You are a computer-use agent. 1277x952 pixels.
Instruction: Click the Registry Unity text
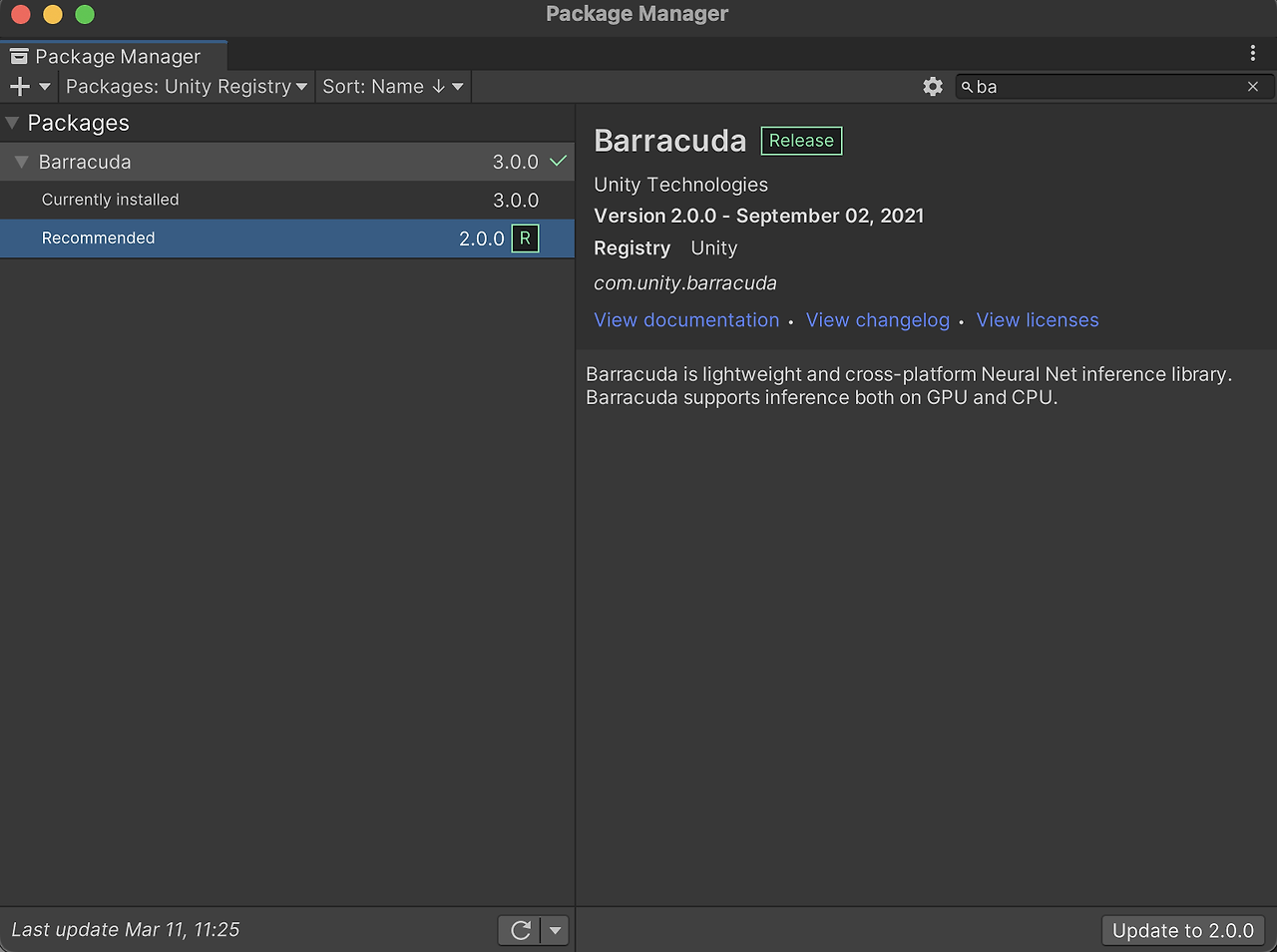pyautogui.click(x=665, y=248)
